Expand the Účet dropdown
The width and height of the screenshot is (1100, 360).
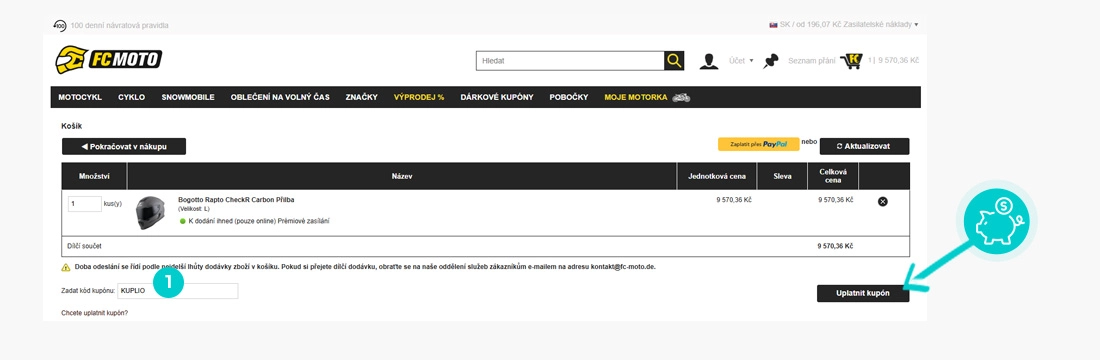tap(741, 61)
